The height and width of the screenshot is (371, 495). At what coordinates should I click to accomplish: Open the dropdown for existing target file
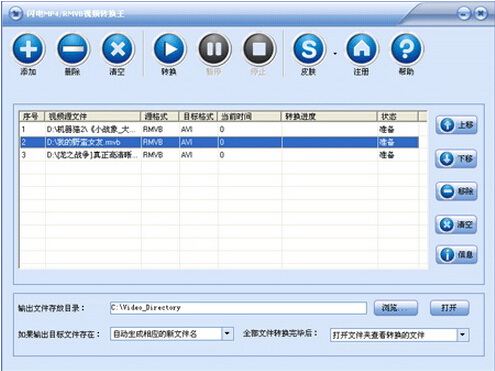227,333
